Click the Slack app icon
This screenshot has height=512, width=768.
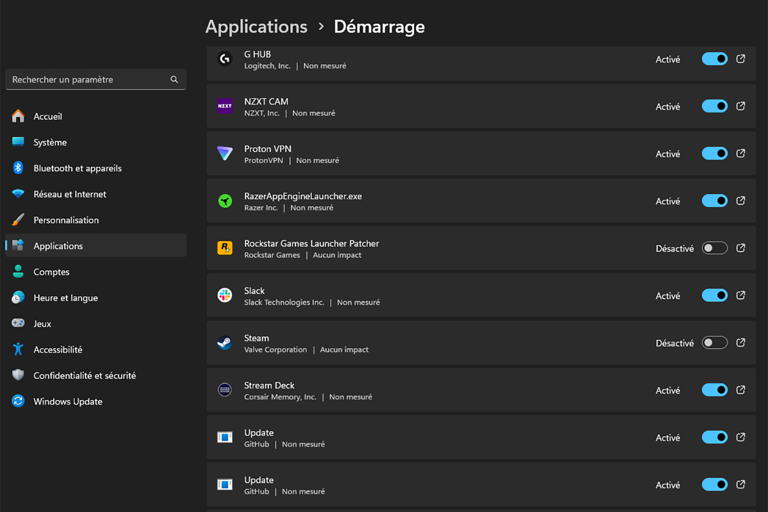tap(225, 295)
